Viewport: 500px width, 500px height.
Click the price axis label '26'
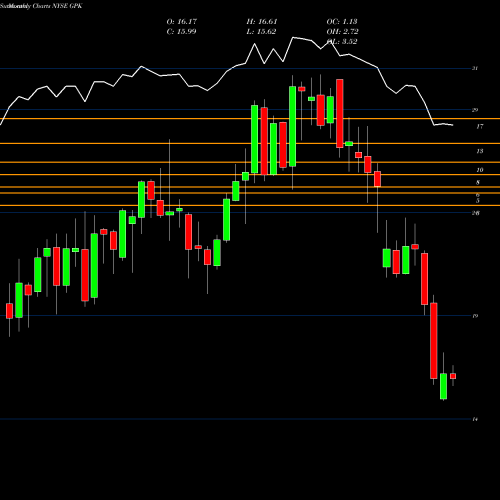476,213
